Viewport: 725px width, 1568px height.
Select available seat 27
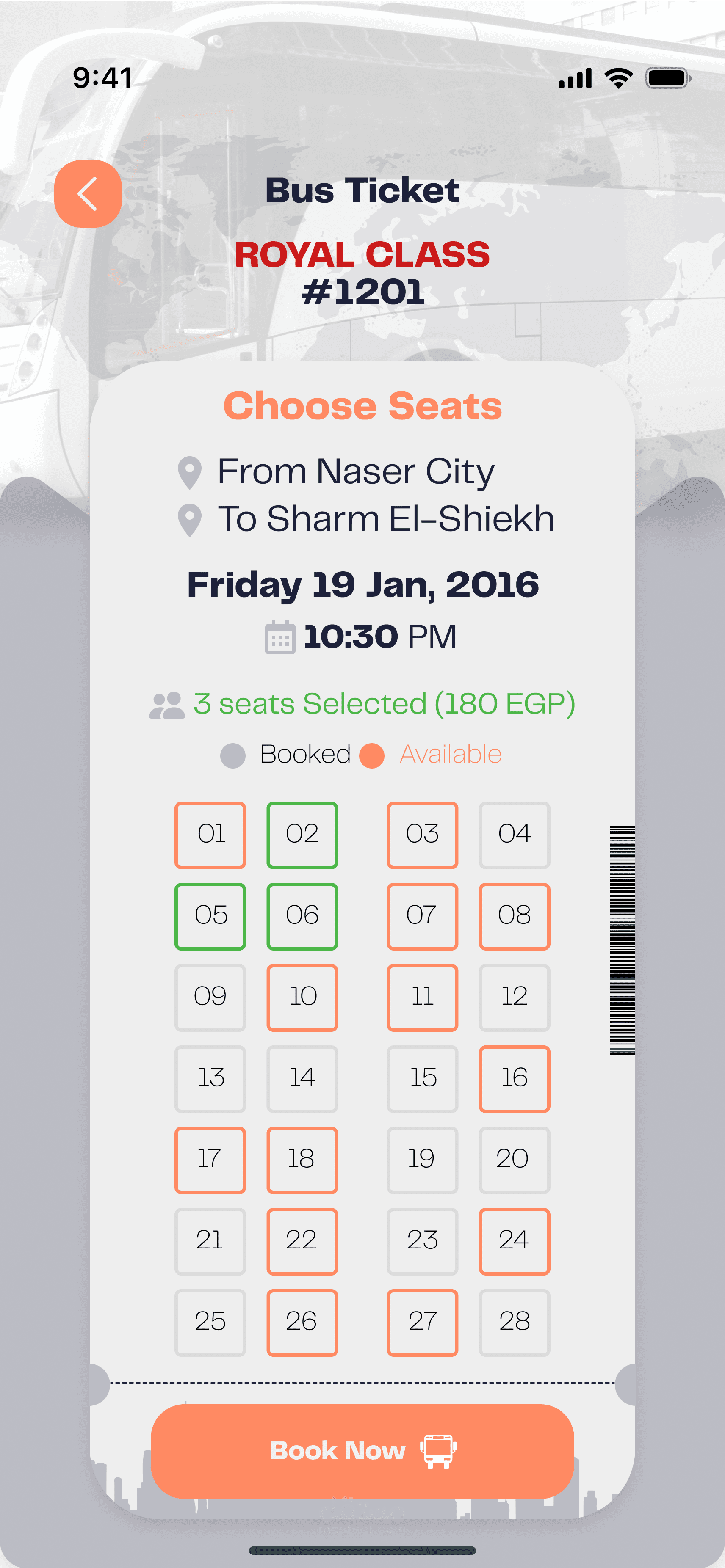422,1323
